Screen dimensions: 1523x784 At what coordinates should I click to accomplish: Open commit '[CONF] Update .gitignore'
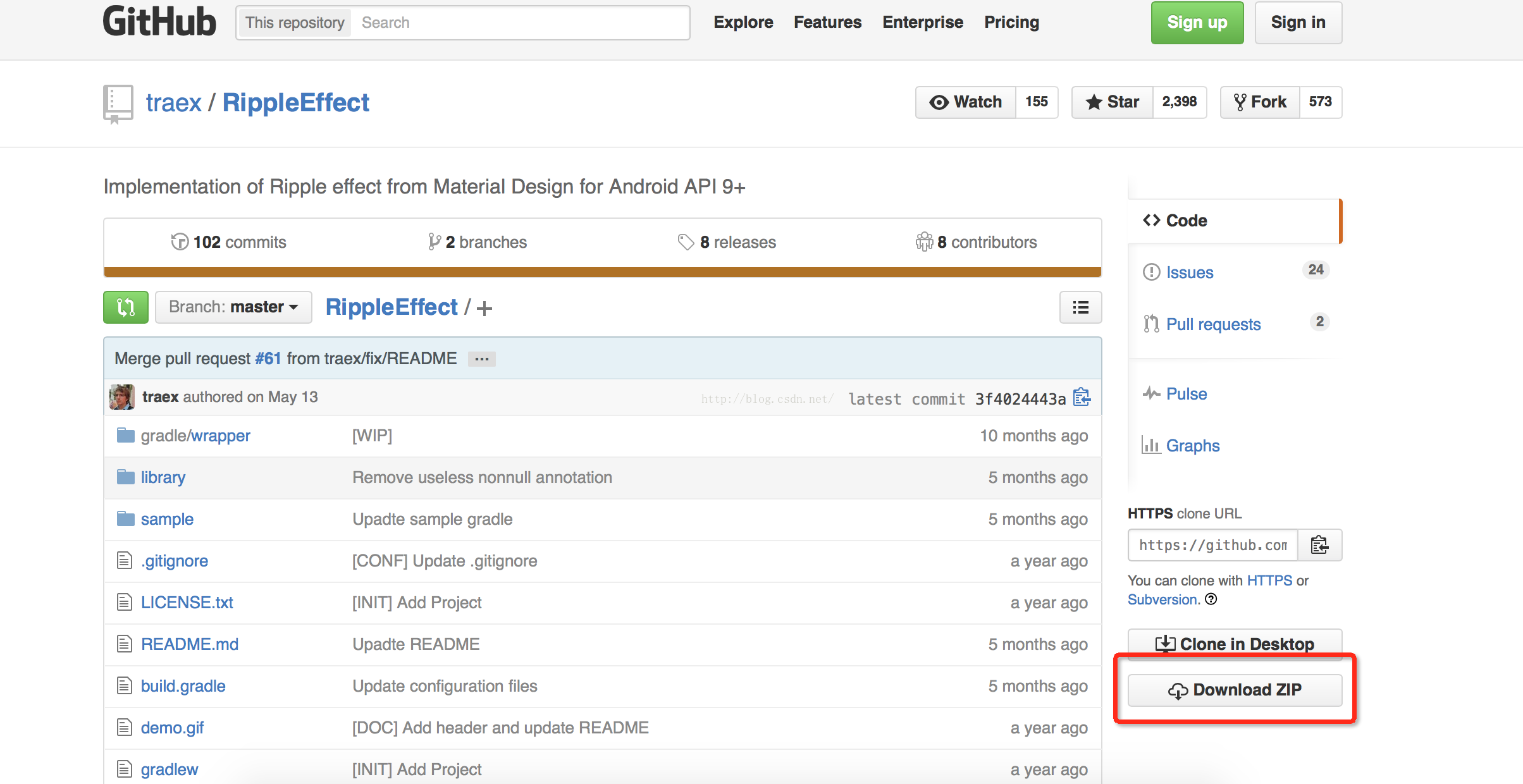coord(445,561)
